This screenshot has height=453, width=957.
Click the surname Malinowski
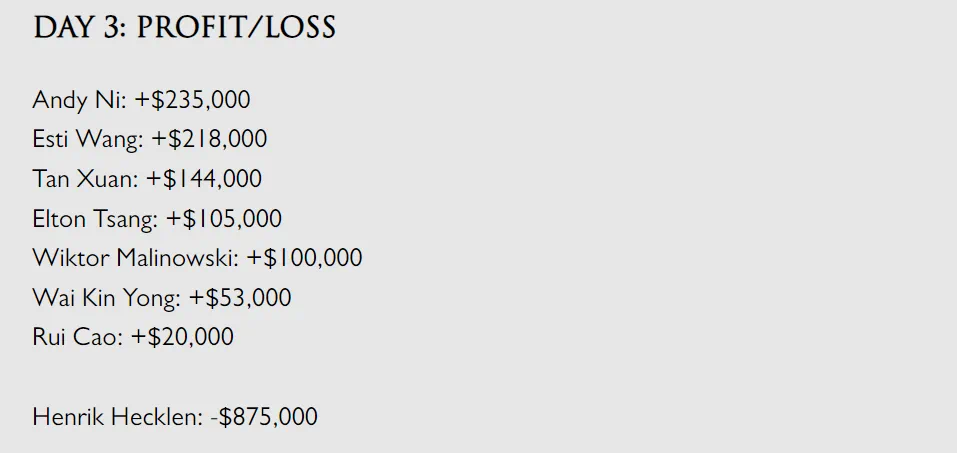pos(178,257)
